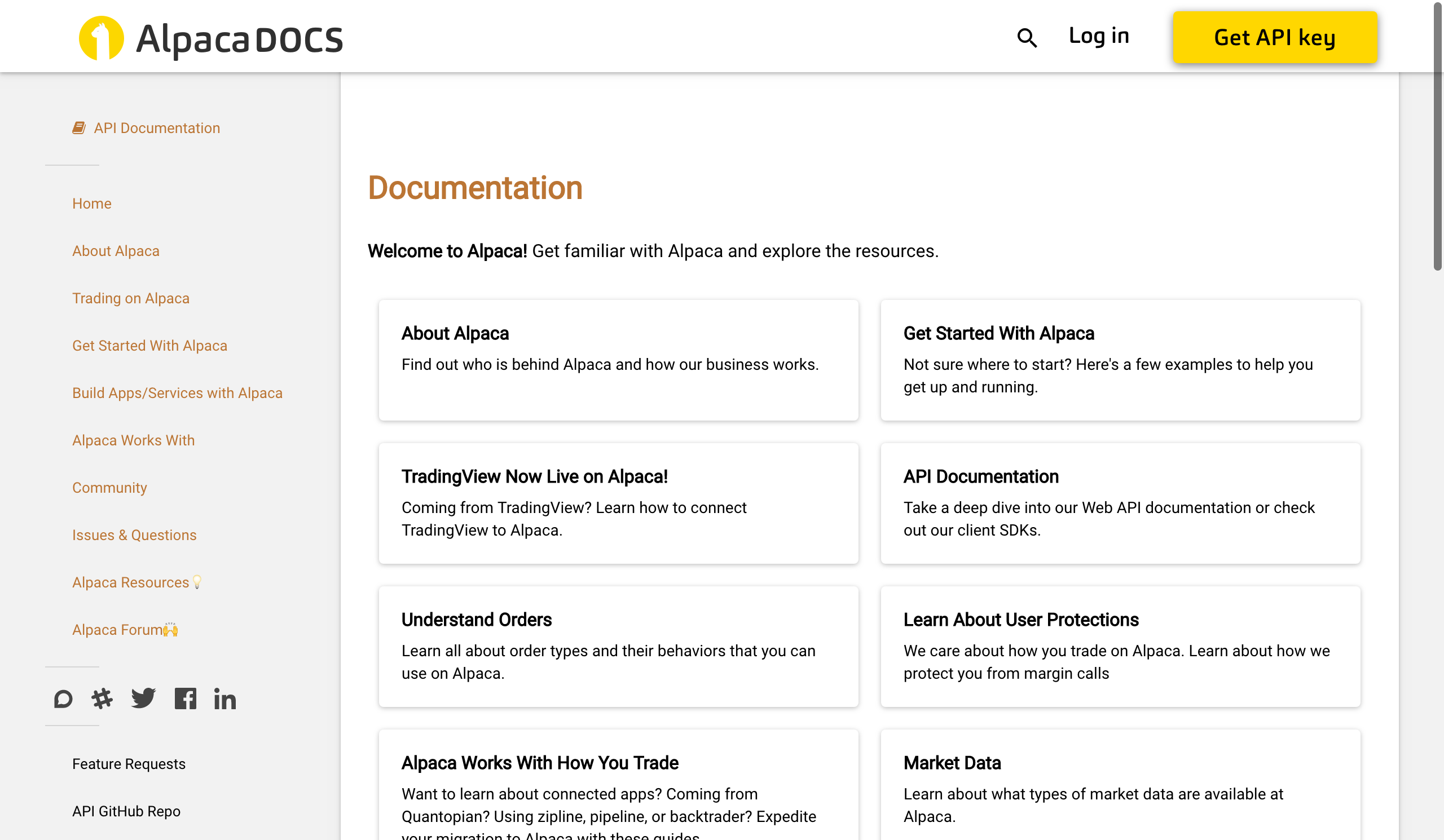Click the API Documentation book icon
Viewport: 1444px width, 840px height.
pos(79,127)
